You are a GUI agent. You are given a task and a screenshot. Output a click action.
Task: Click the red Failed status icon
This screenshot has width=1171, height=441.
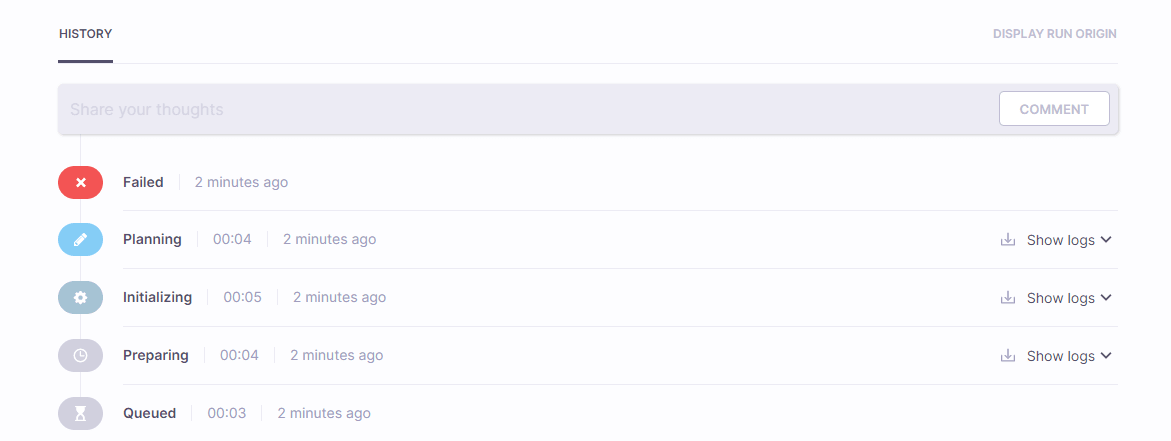[x=81, y=182]
